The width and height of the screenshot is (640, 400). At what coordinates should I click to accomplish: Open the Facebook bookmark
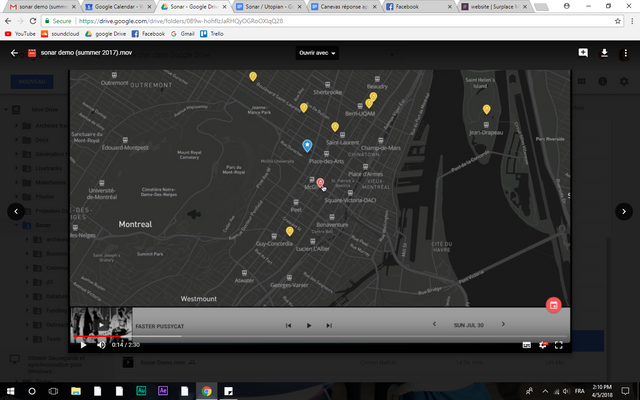[149, 34]
